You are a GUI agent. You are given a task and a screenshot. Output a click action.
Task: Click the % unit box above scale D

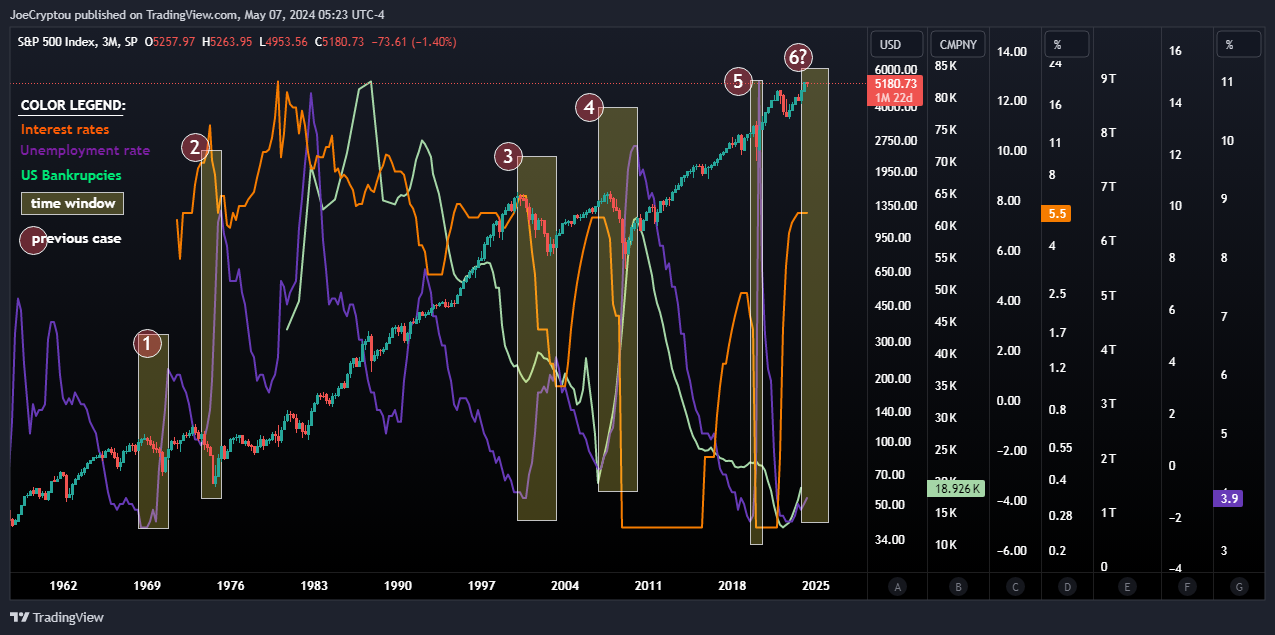pos(1067,44)
